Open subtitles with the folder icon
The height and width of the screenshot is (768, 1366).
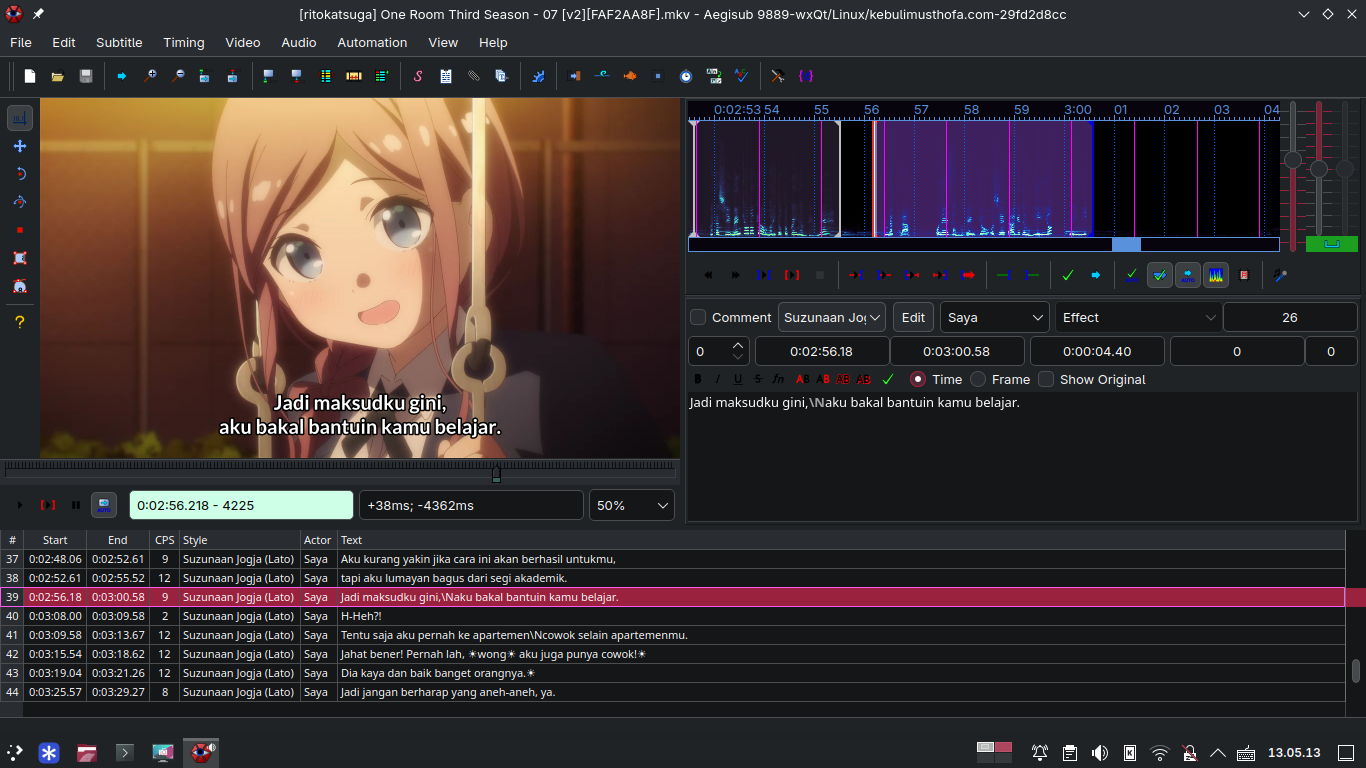click(x=58, y=76)
